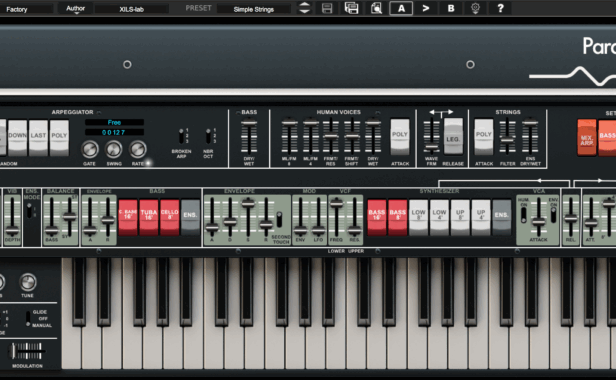Step presets with the up/down arrows
The height and width of the screenshot is (380, 616).
tap(304, 8)
